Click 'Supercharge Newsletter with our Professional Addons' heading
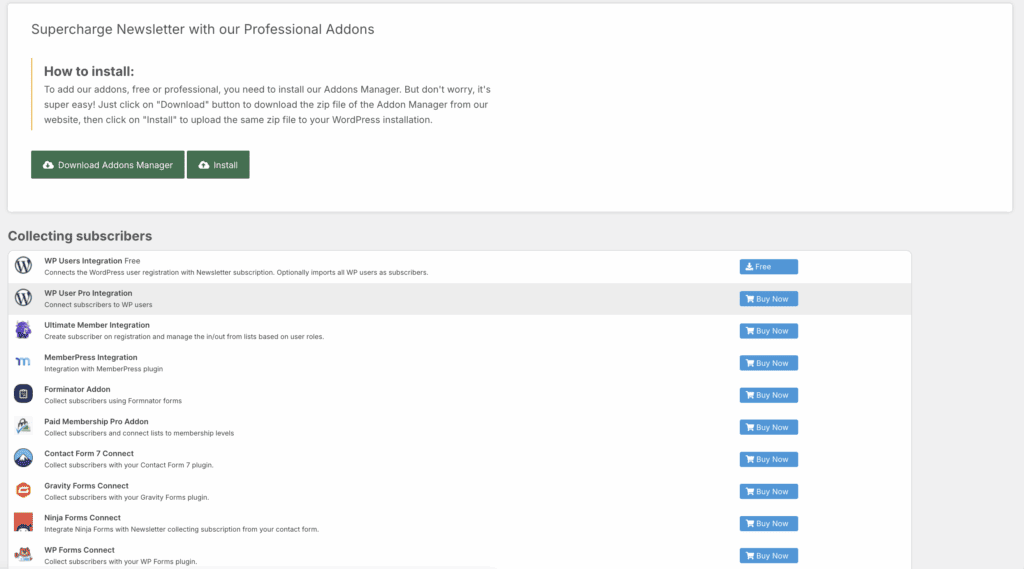 coord(202,29)
